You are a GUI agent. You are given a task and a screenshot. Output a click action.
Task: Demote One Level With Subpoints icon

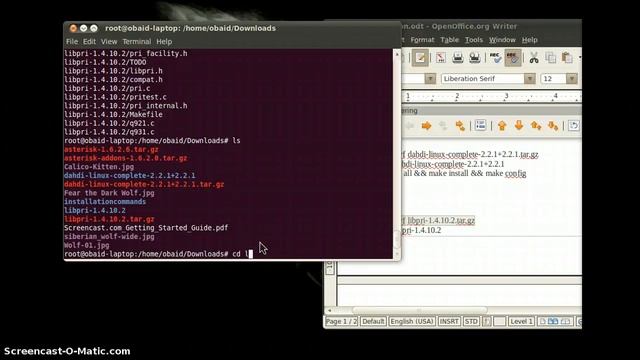tap(460, 126)
